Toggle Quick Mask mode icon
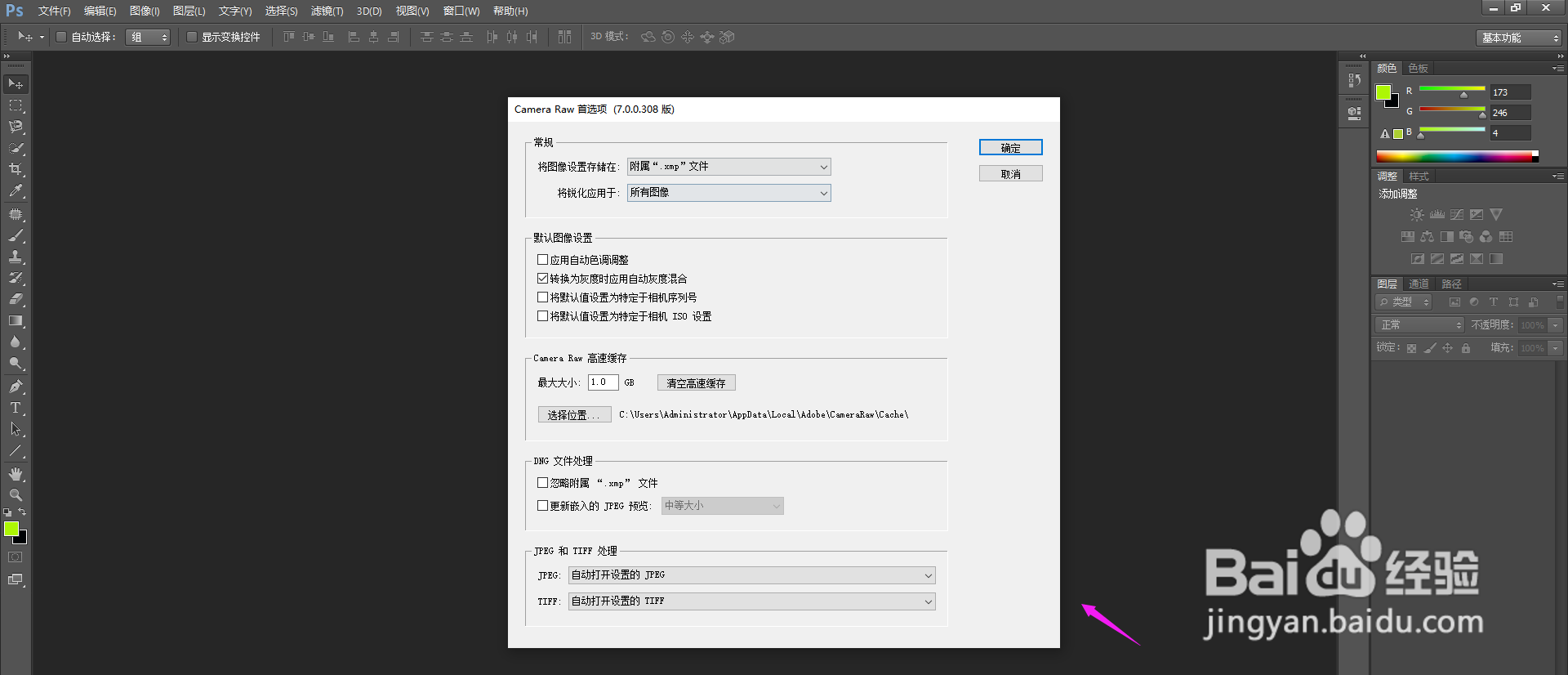Viewport: 1568px width, 675px height. [x=16, y=557]
